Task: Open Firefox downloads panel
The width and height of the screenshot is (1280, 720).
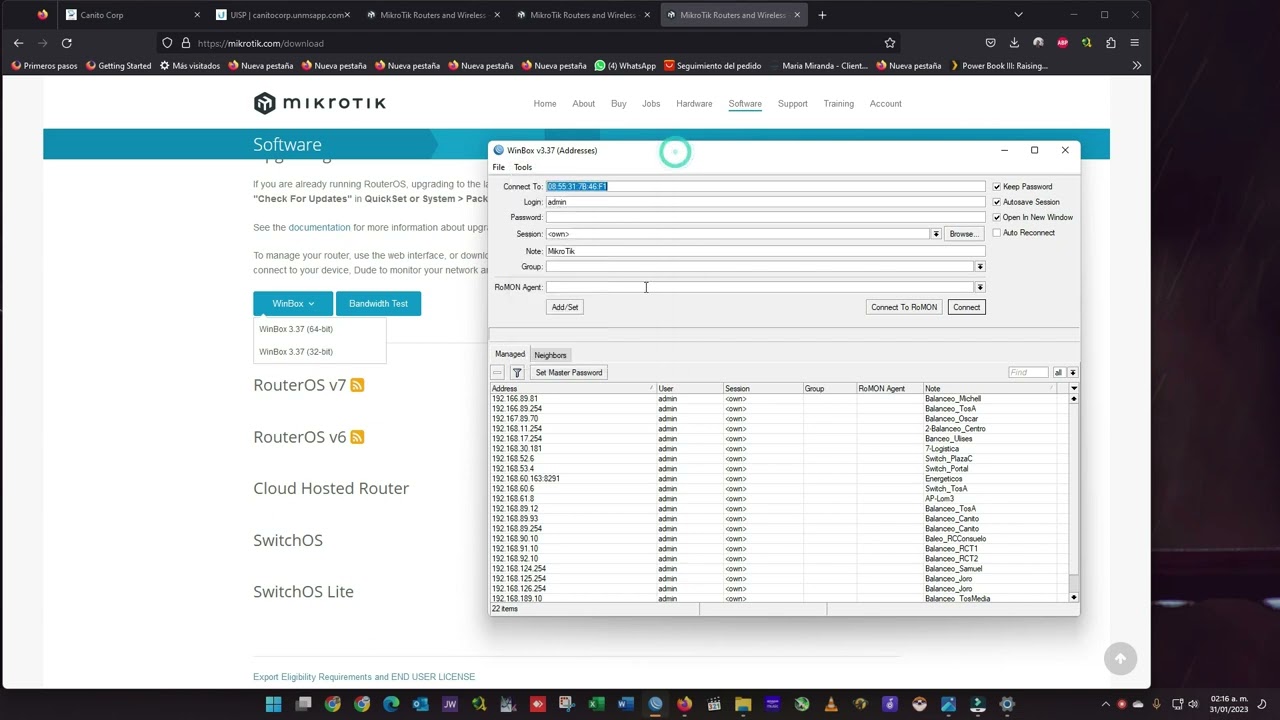Action: [1014, 43]
